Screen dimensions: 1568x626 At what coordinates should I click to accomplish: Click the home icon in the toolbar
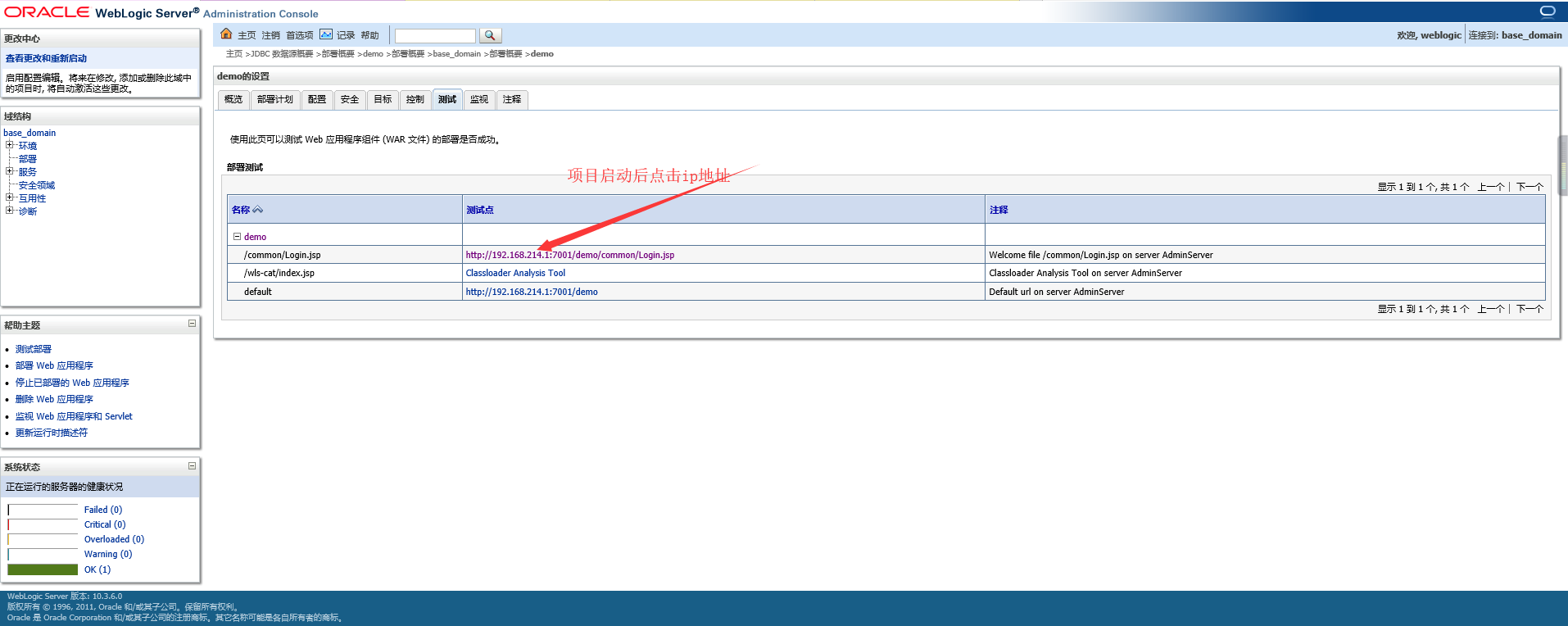[226, 34]
